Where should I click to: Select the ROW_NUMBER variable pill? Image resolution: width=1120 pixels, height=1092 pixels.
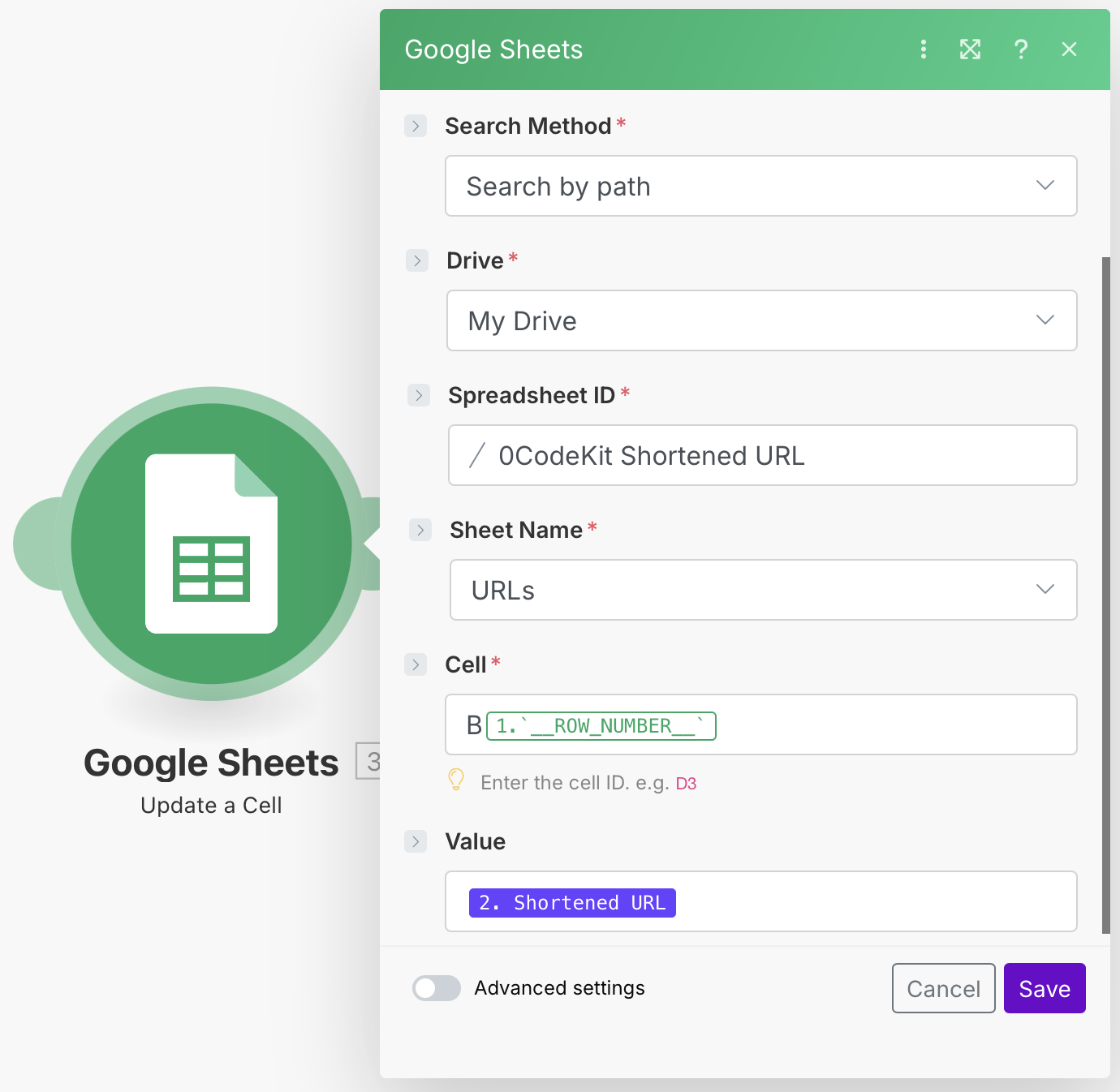coord(601,726)
